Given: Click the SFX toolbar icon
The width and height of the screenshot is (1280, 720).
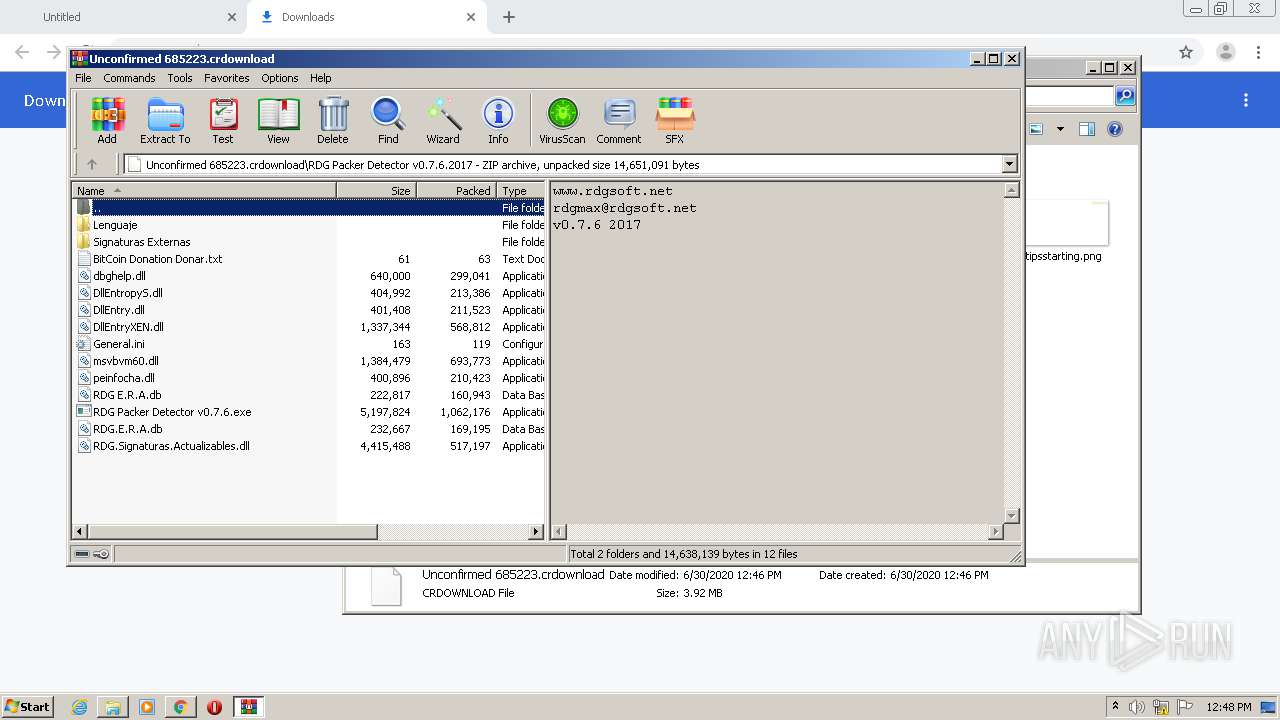Looking at the screenshot, I should (675, 120).
